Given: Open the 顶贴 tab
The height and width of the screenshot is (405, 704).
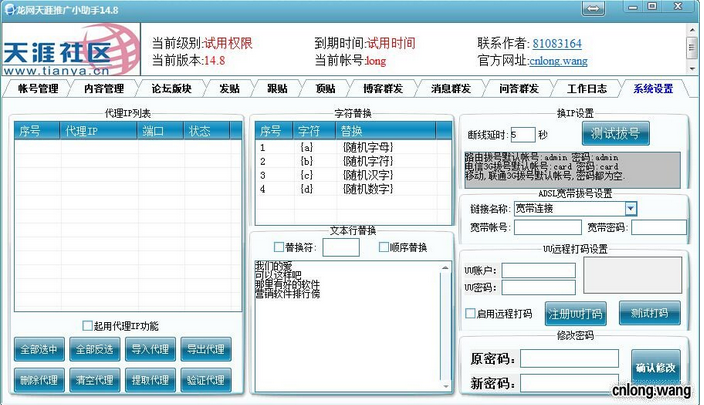Looking at the screenshot, I should pyautogui.click(x=326, y=88).
